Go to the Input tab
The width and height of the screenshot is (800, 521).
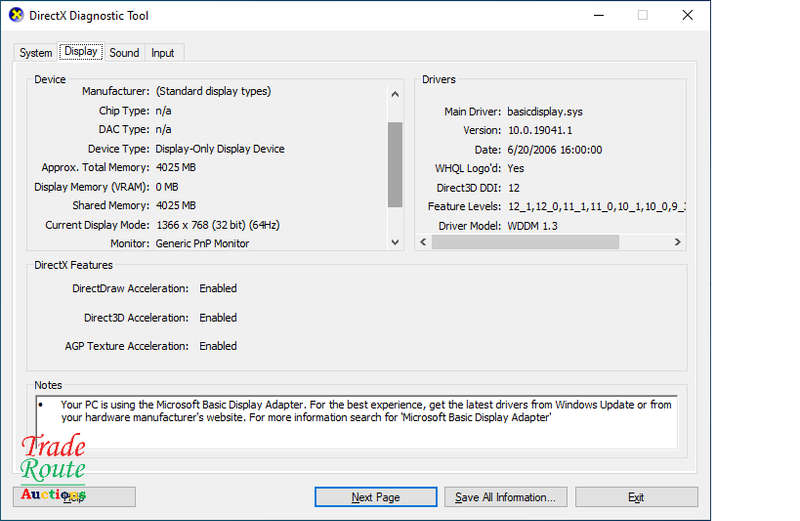(163, 53)
